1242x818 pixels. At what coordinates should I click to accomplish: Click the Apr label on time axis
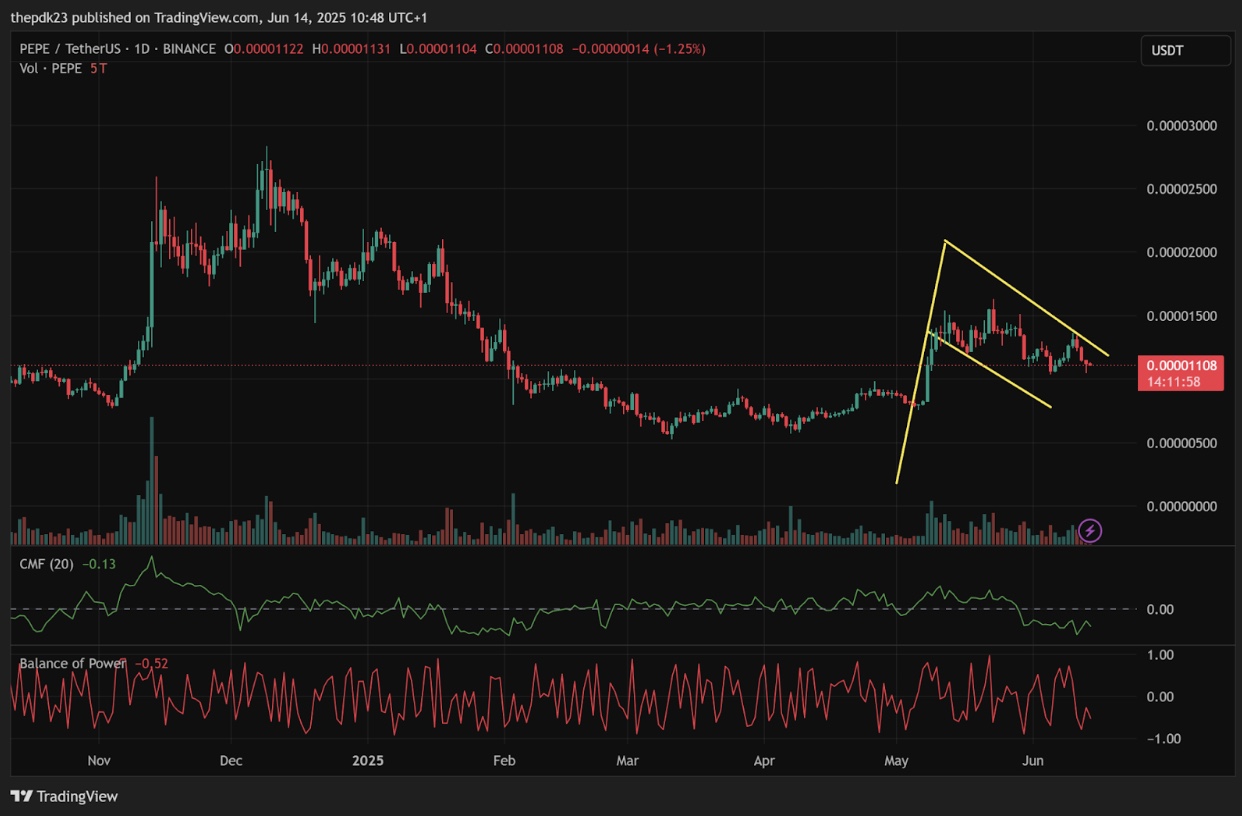764,760
